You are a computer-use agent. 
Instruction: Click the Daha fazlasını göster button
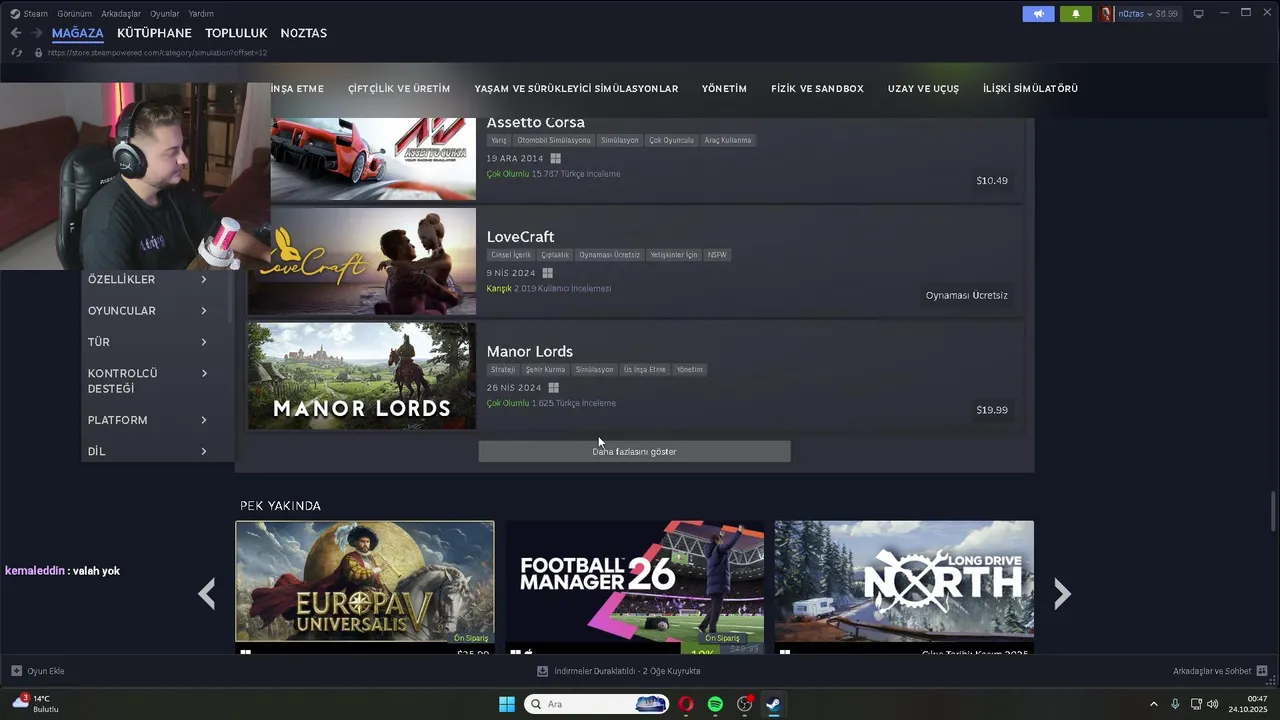coord(634,452)
